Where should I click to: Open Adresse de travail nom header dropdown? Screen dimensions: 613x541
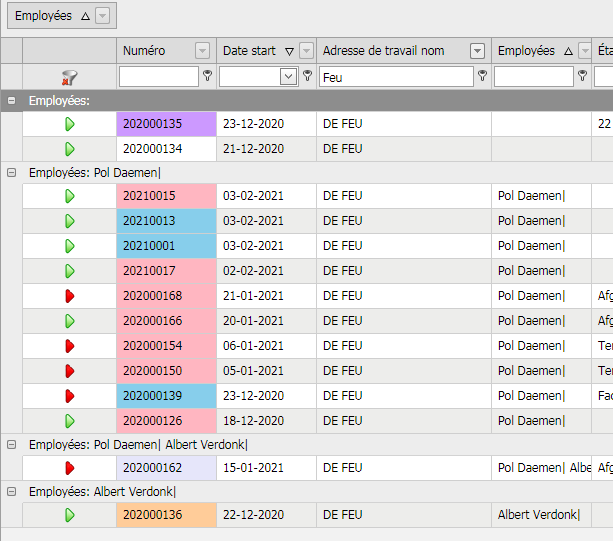point(477,51)
